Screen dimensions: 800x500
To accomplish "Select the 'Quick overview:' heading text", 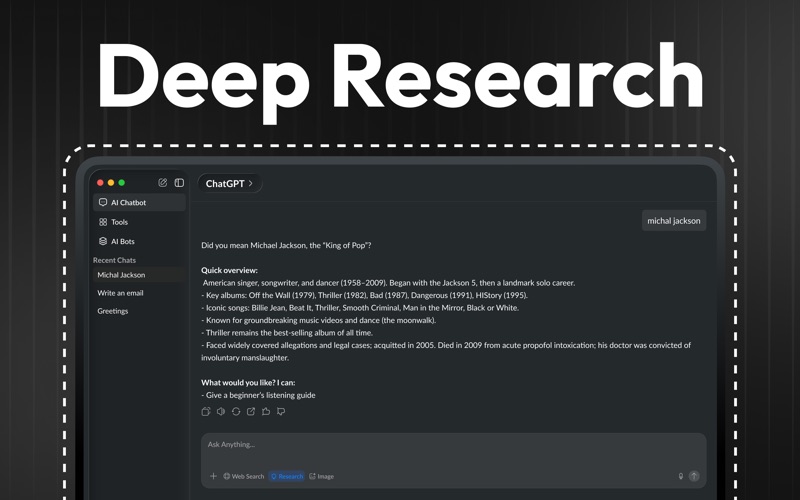I will [230, 270].
